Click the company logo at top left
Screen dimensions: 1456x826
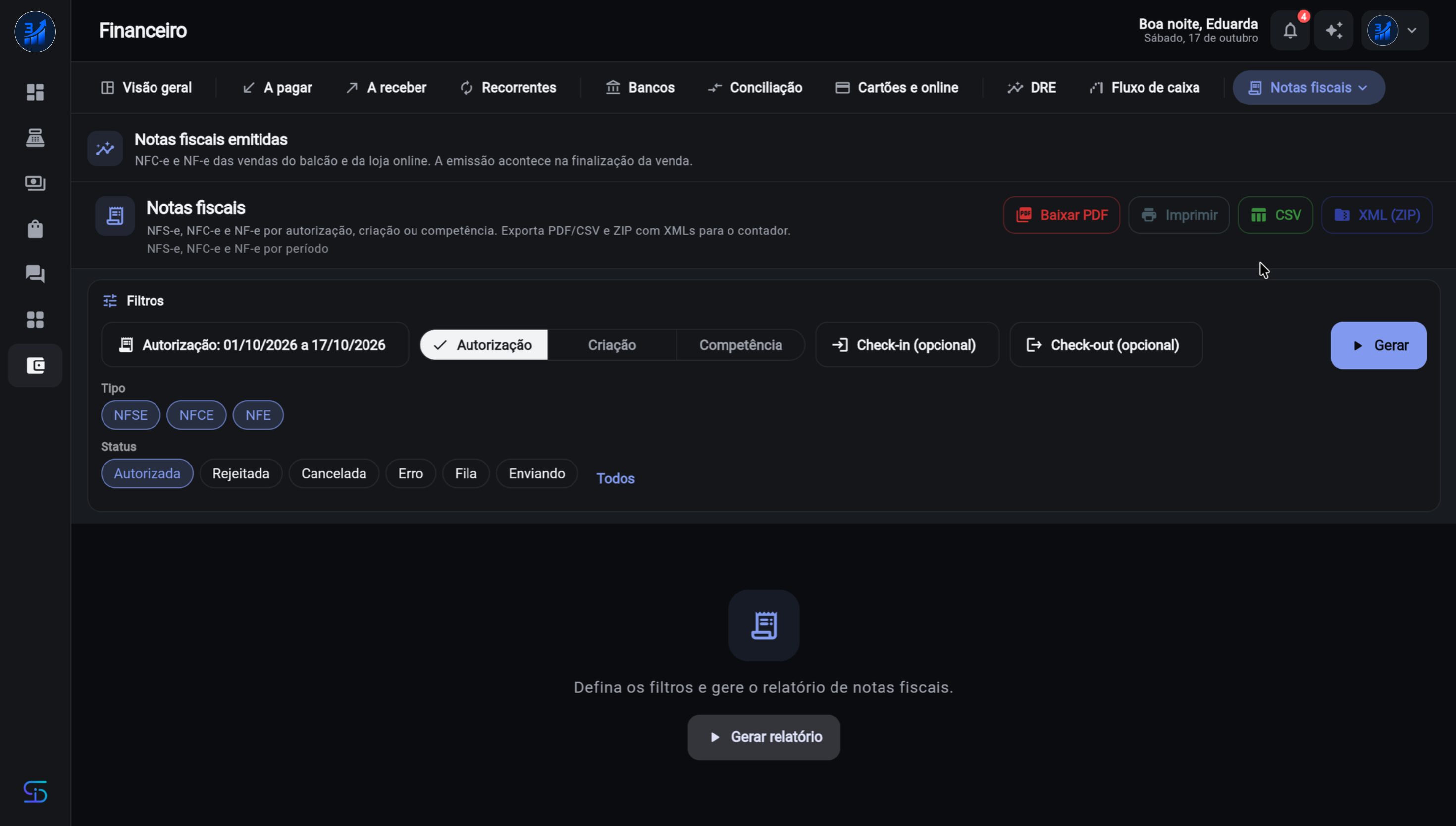click(35, 32)
